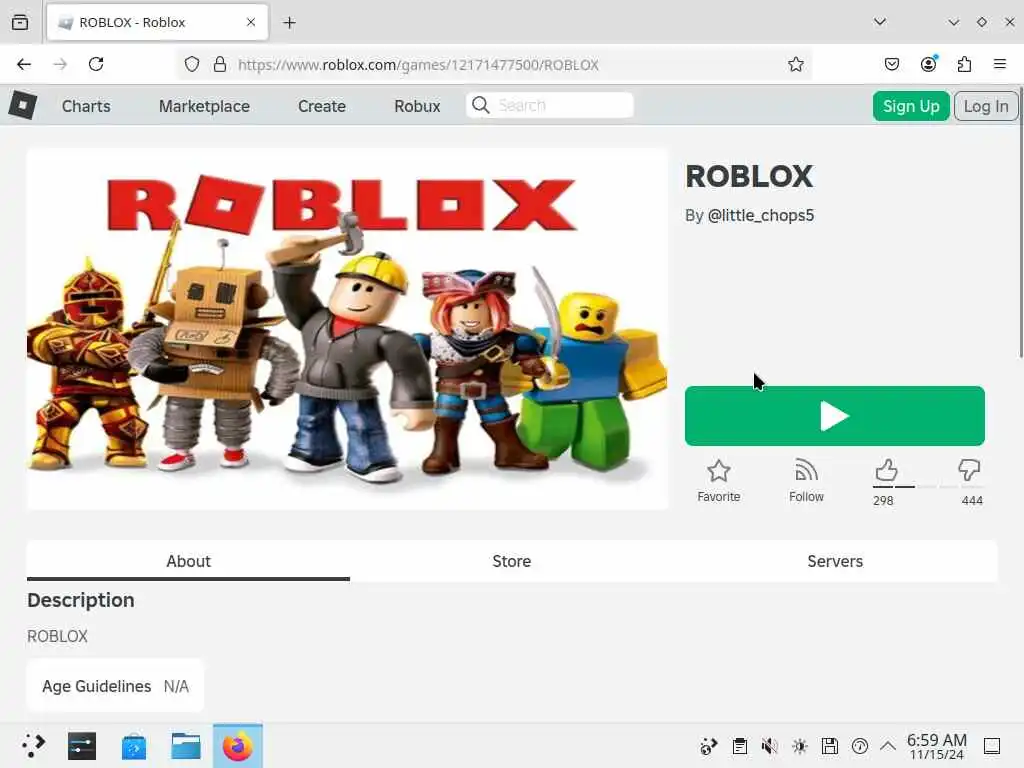Screen dimensions: 1024x768
Task: Click the green Play button
Action: pyautogui.click(x=834, y=416)
